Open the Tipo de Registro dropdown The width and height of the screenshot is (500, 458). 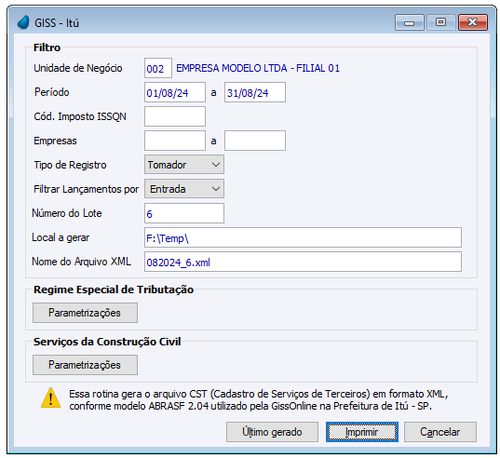click(184, 165)
